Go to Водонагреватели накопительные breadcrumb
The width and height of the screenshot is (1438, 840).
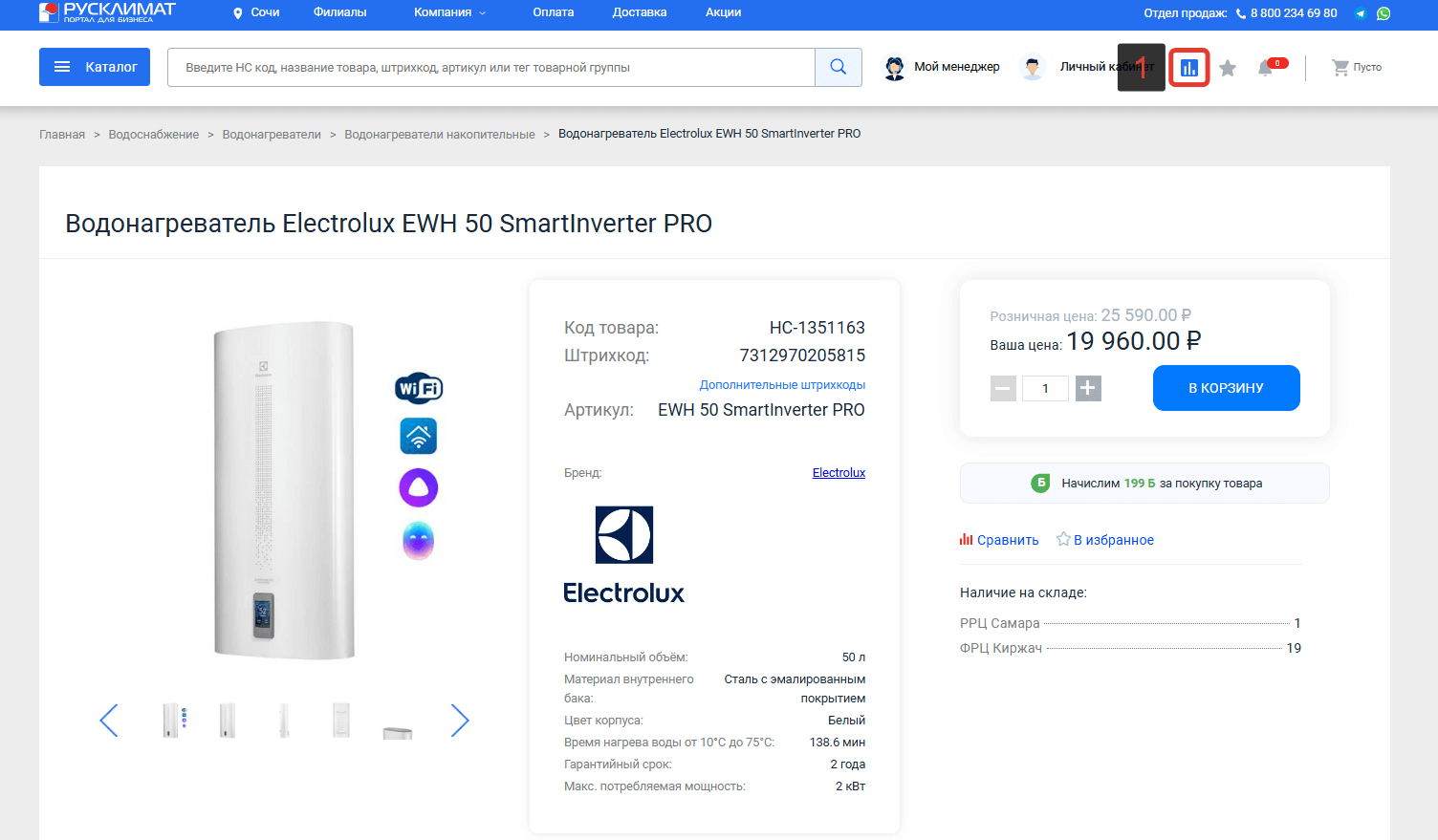coord(440,135)
